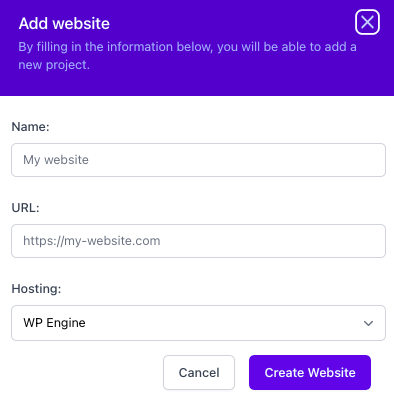The width and height of the screenshot is (394, 396).
Task: Select the https://my-website.com placeholder box
Action: click(x=198, y=241)
